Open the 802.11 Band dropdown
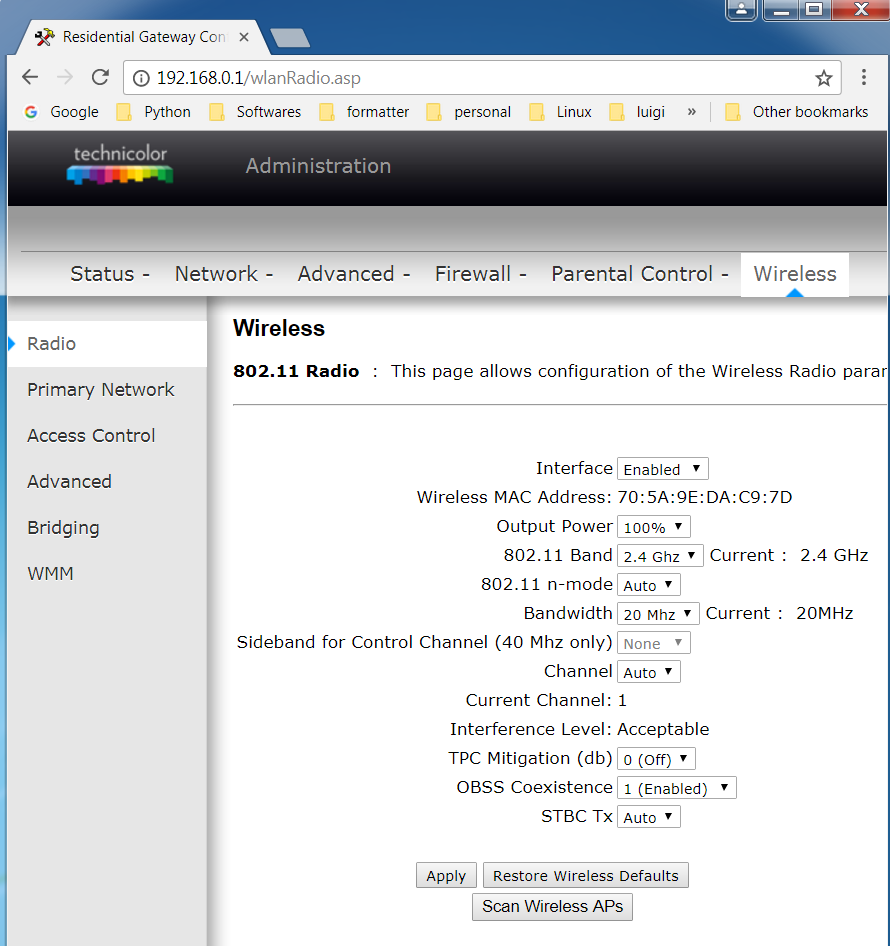Viewport: 890px width, 946px height. 660,555
